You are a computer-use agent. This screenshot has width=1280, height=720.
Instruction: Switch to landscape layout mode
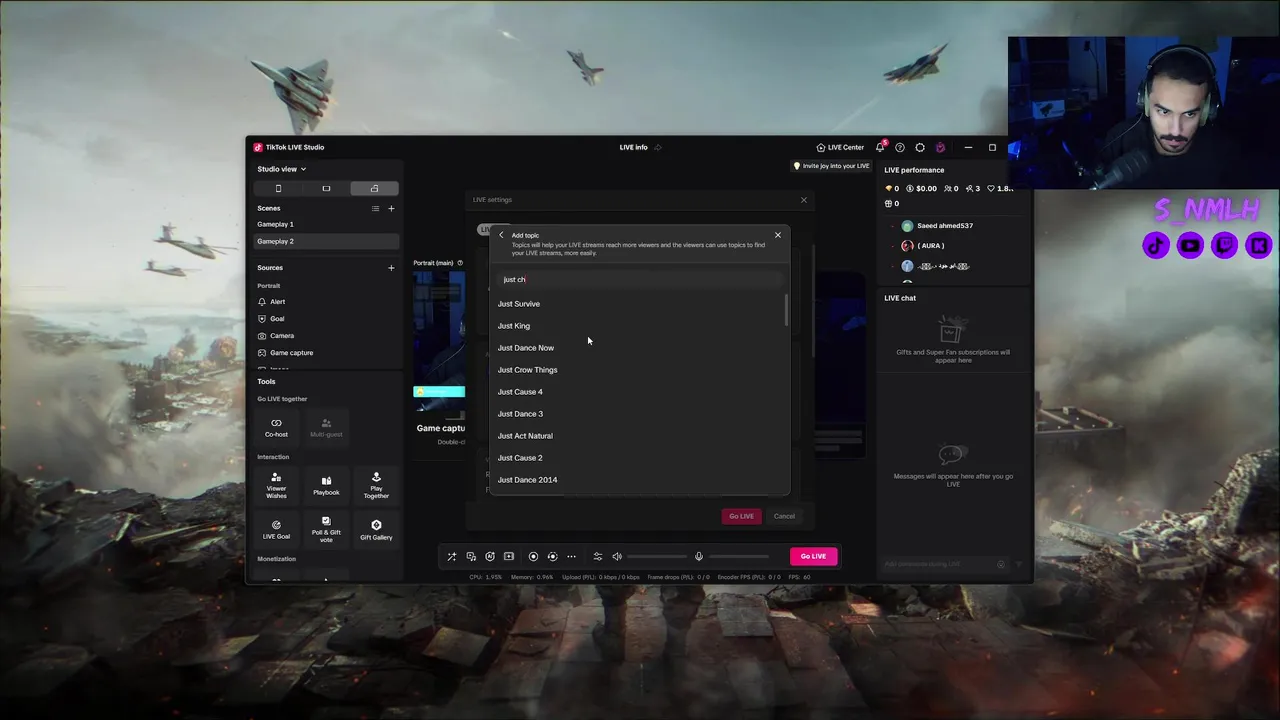pyautogui.click(x=326, y=188)
